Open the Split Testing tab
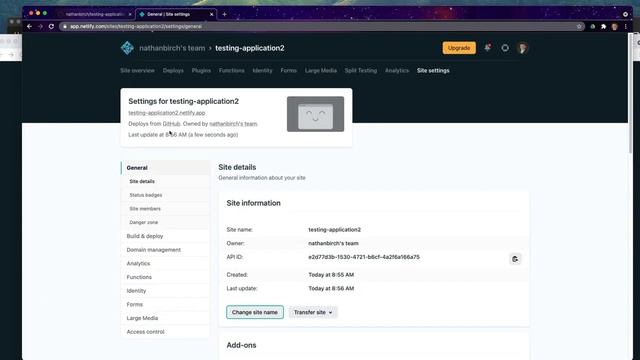640x360 pixels. (x=361, y=70)
